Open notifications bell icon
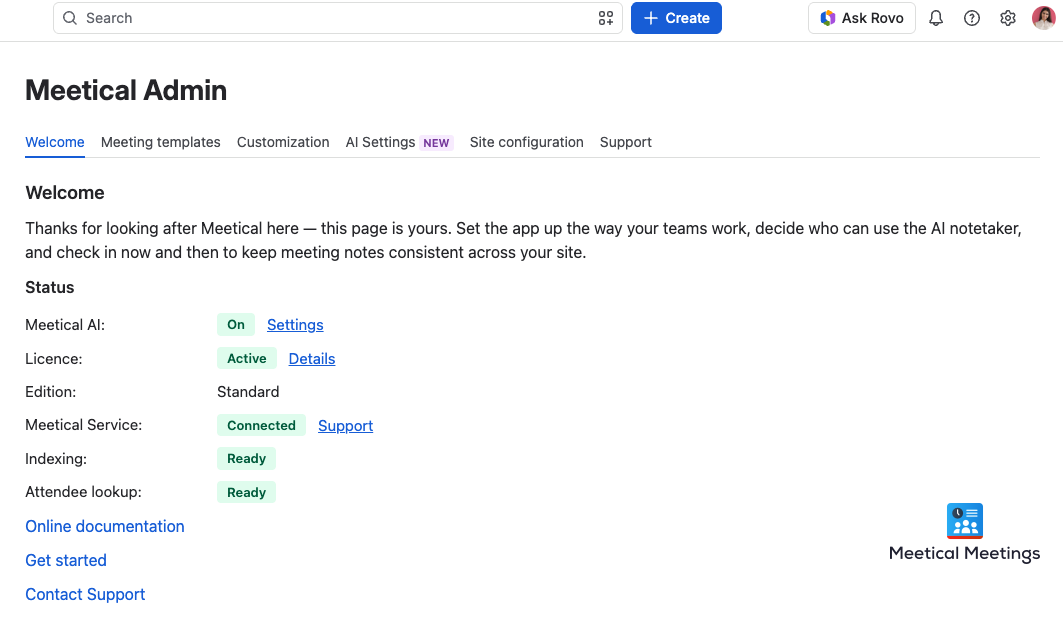Viewport: 1063px width, 620px height. [936, 18]
